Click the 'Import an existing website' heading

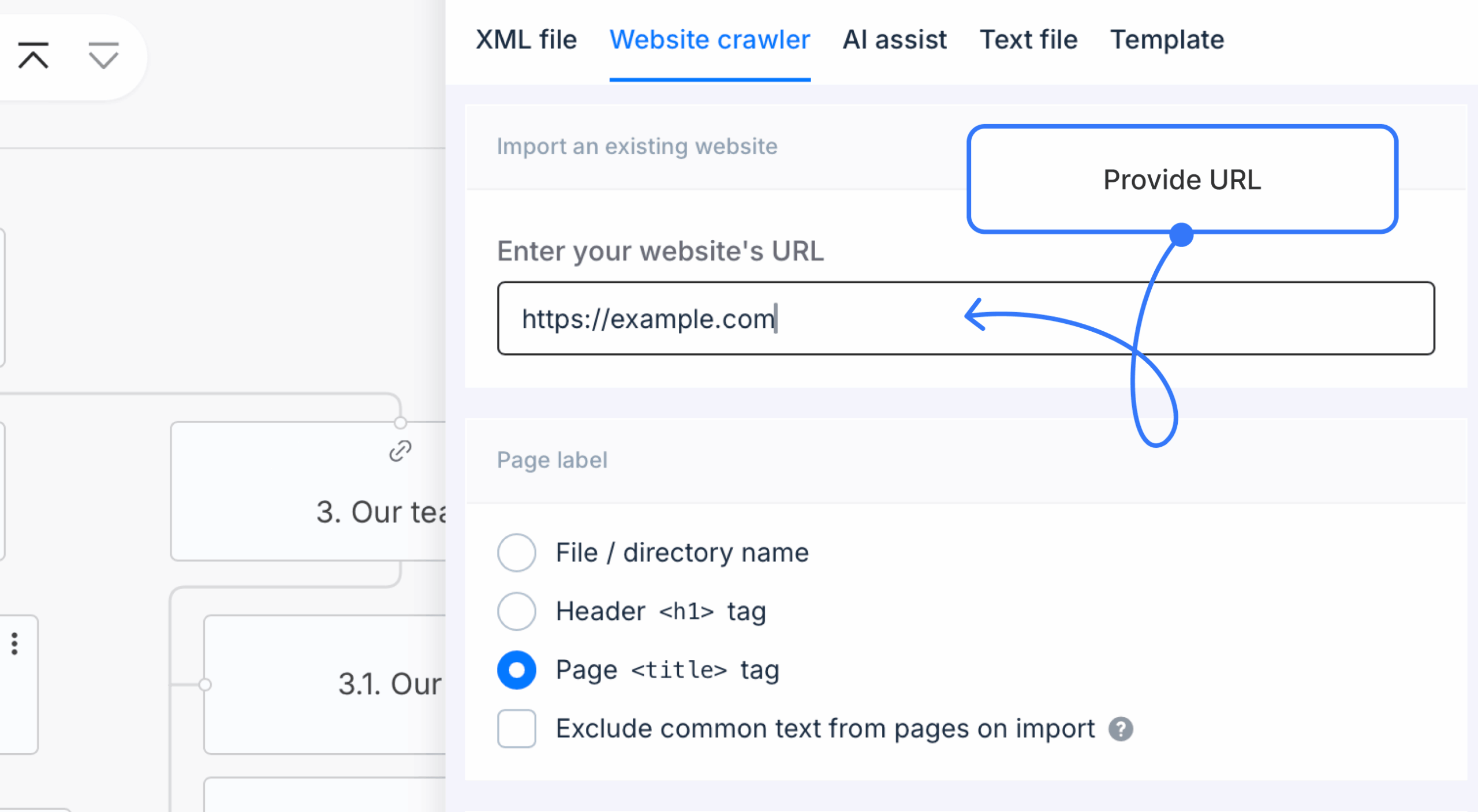(637, 146)
